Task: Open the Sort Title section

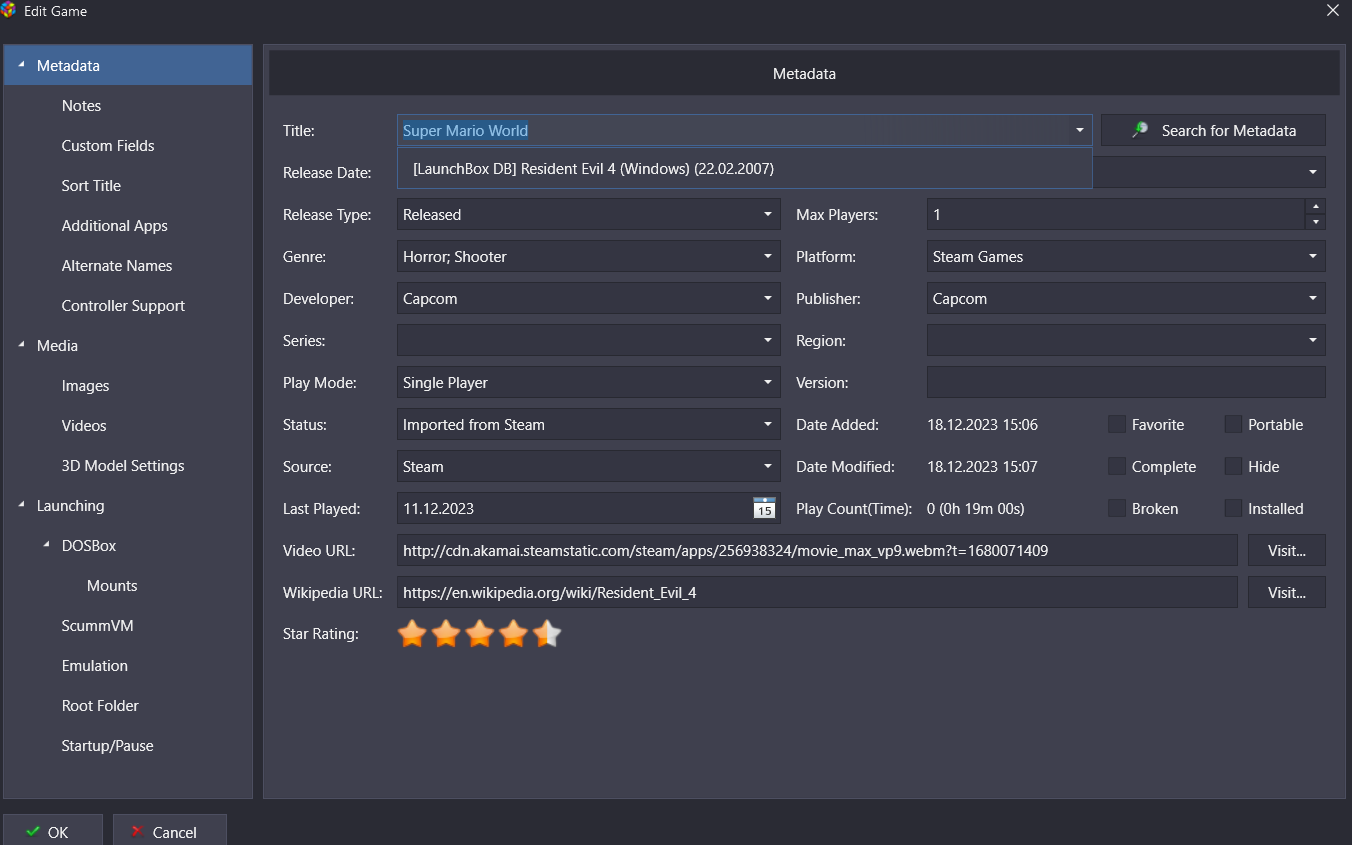Action: coord(91,185)
